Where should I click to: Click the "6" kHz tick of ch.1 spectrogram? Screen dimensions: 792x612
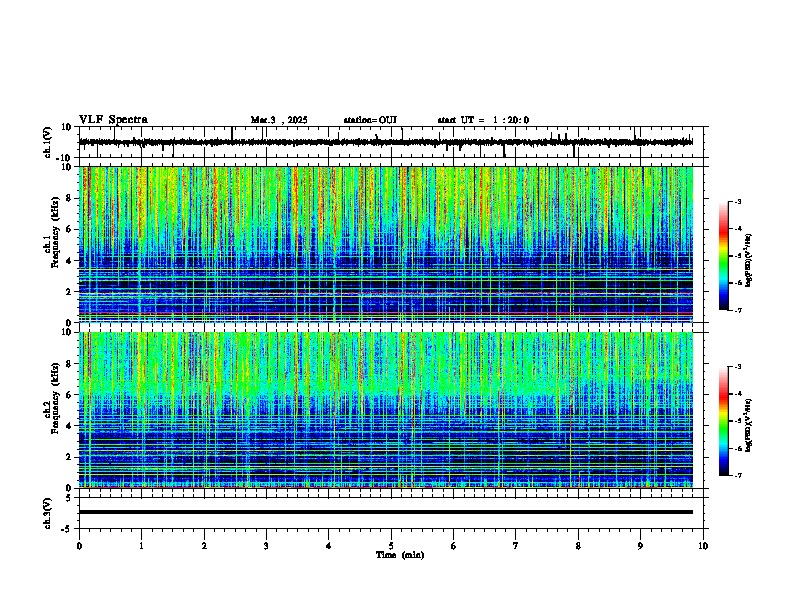point(70,230)
